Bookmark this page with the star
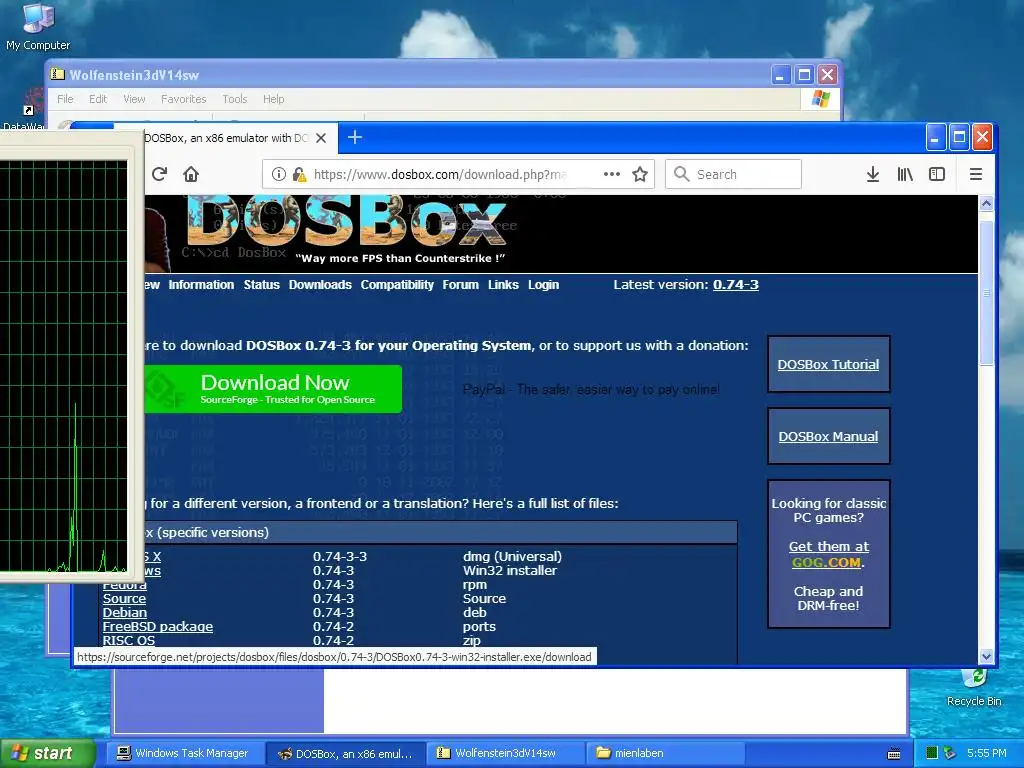 point(640,174)
